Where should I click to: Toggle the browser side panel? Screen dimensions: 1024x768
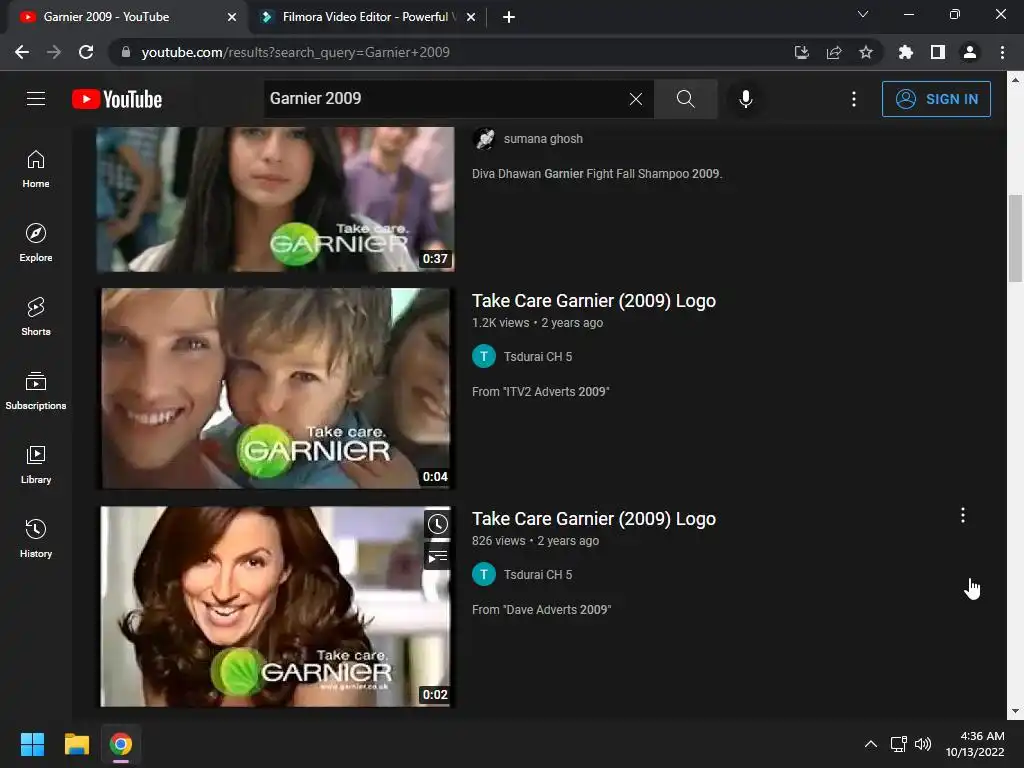(938, 52)
